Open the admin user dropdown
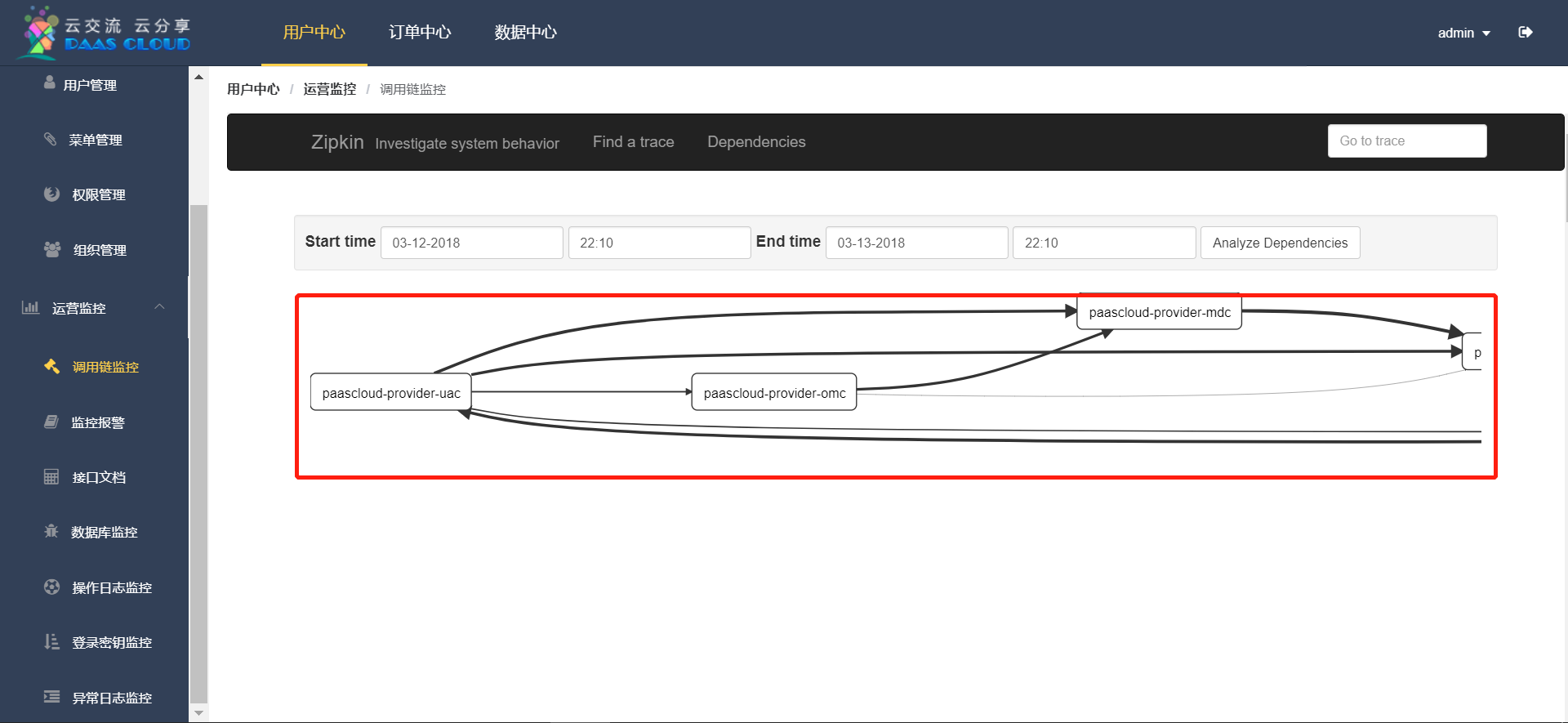1568x723 pixels. 1463,33
